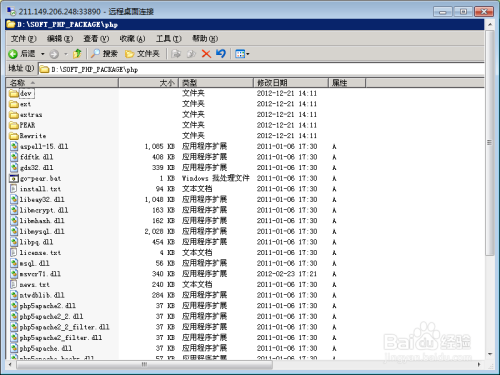
Task: Select the license.txt document icon
Action: point(14,252)
